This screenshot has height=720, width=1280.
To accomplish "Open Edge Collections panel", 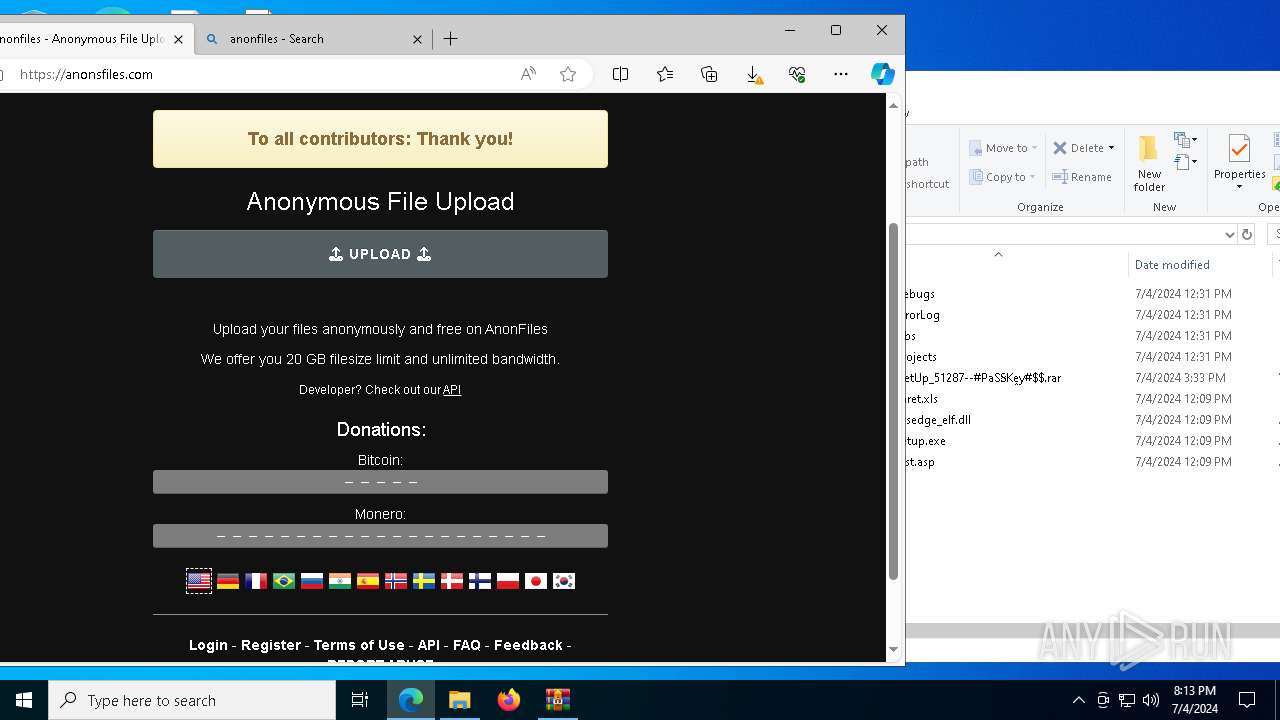I will [709, 74].
